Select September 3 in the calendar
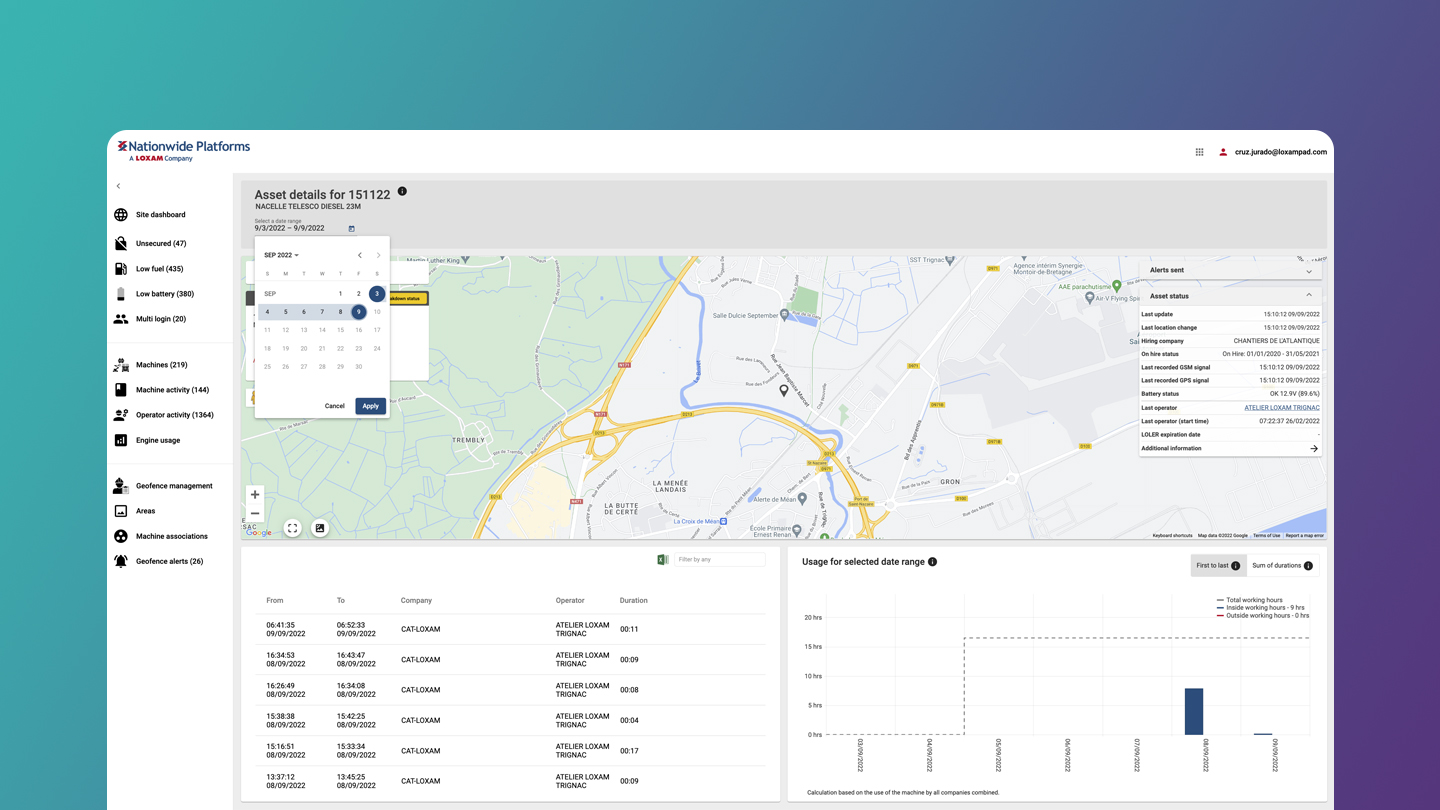Viewport: 1440px width, 810px height. tap(377, 294)
